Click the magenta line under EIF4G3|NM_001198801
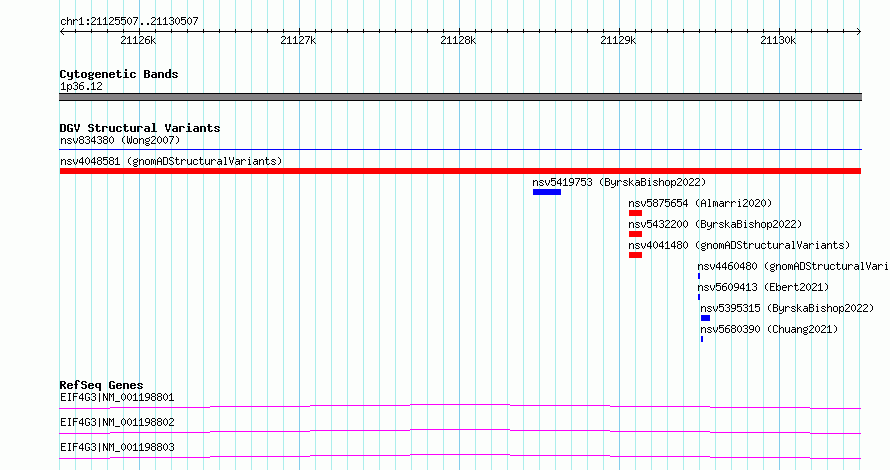The width and height of the screenshot is (890, 470). (460, 406)
